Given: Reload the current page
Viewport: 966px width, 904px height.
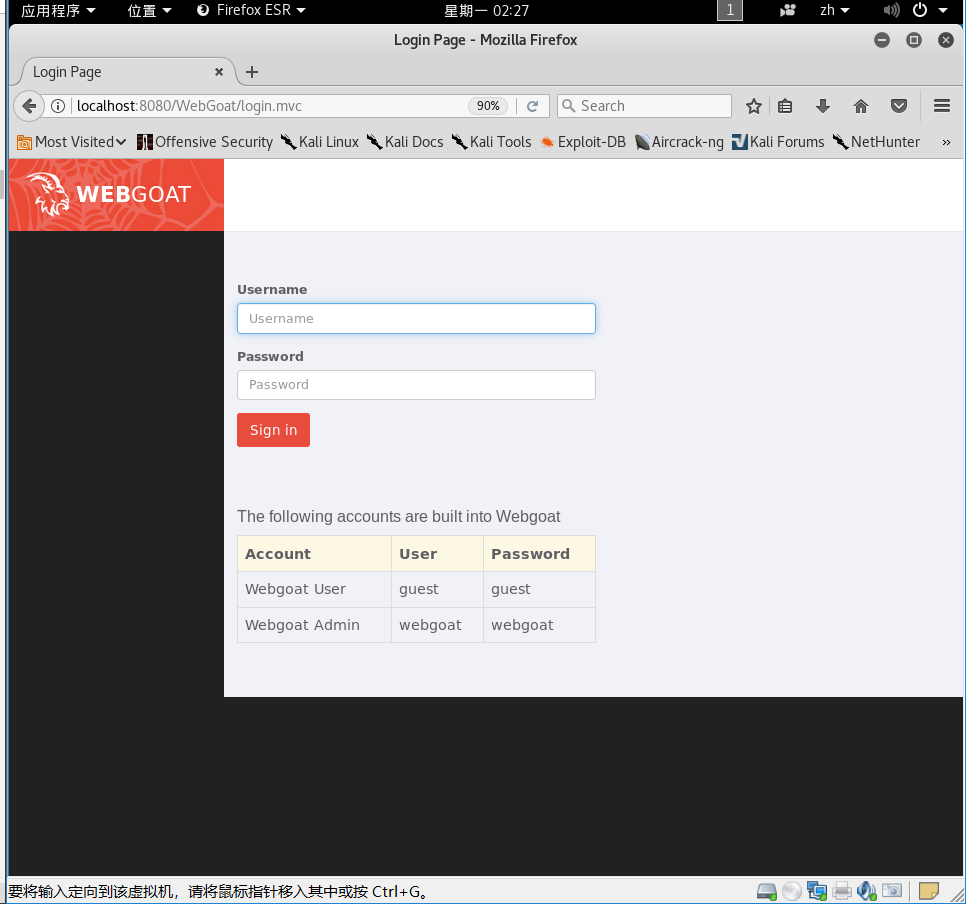Looking at the screenshot, I should tap(533, 106).
